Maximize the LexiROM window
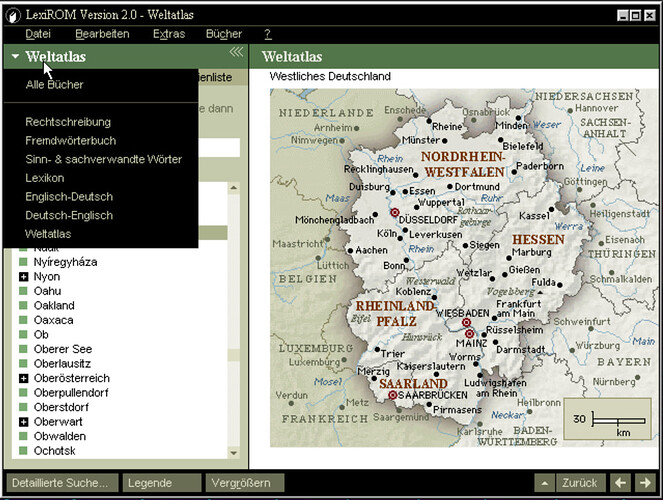The width and height of the screenshot is (663, 500). (x=636, y=16)
